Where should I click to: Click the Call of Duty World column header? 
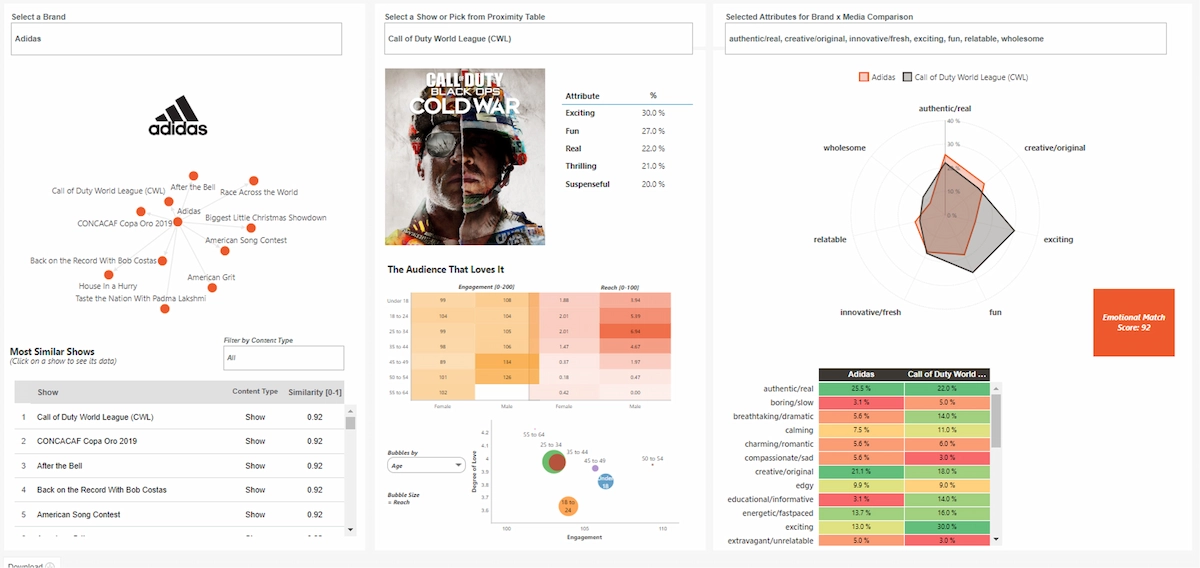tap(946, 374)
